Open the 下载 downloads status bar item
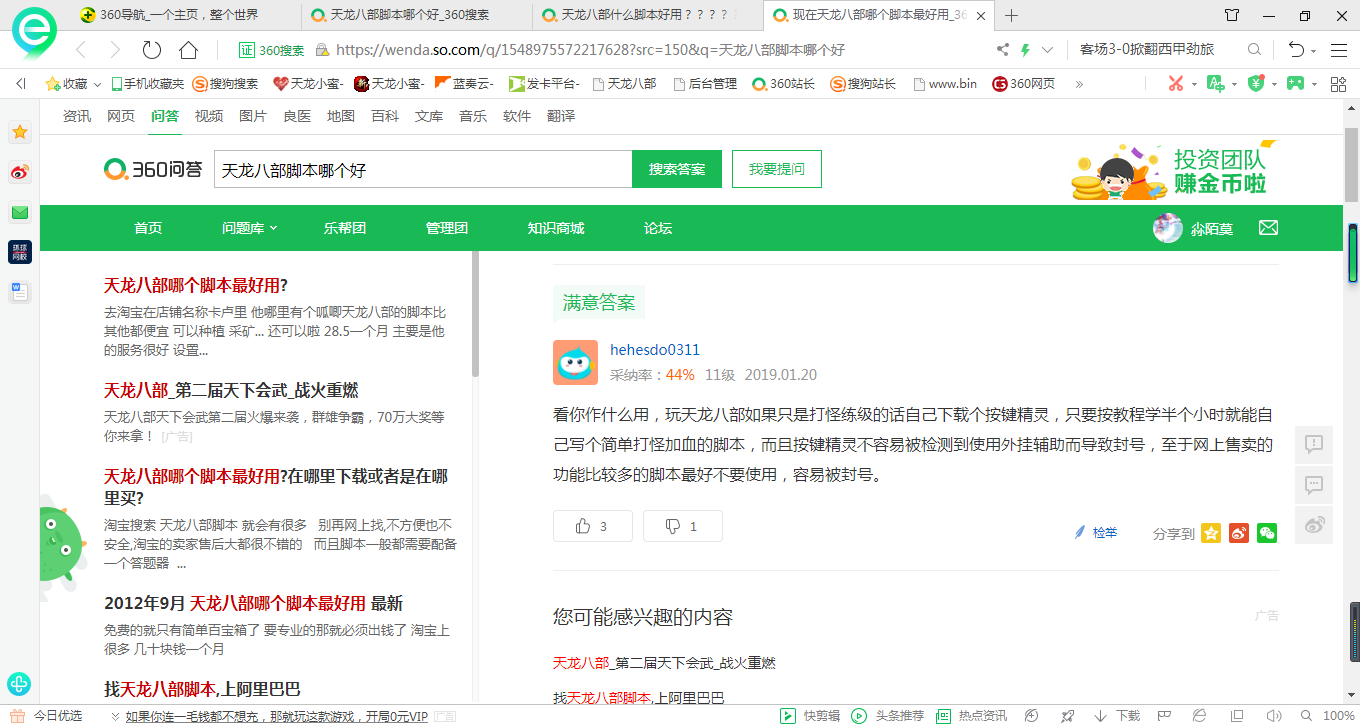The image size is (1360, 725). click(1117, 716)
